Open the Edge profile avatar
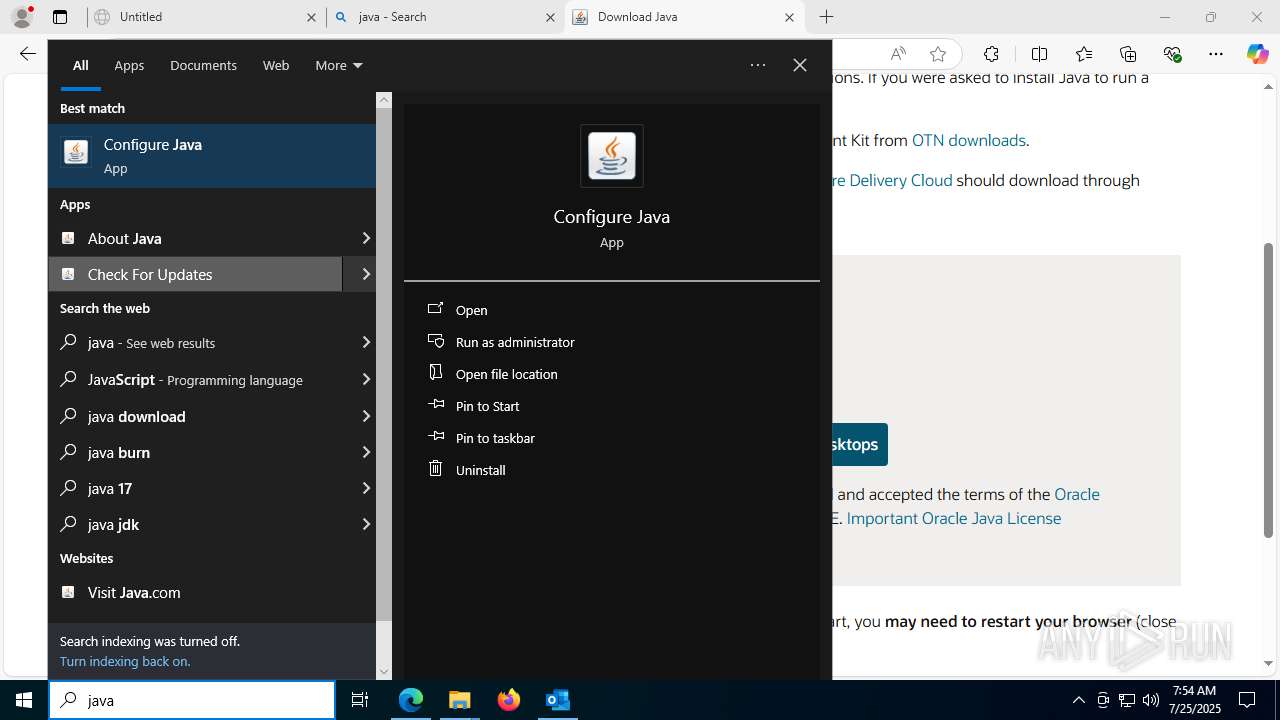Screen dimensions: 1280x720 click(22, 17)
